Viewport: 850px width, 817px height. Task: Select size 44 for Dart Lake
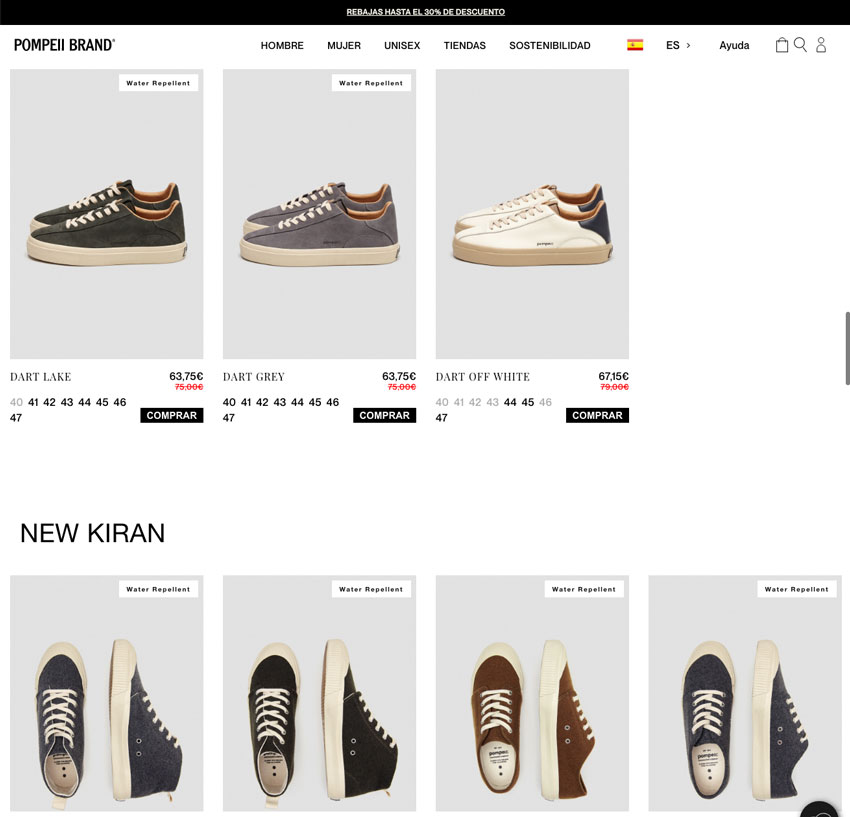pyautogui.click(x=85, y=402)
